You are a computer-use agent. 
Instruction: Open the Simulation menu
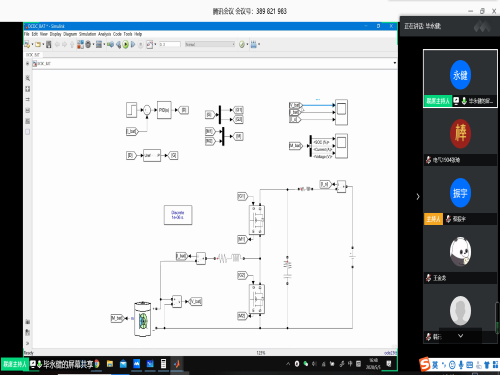pos(87,34)
